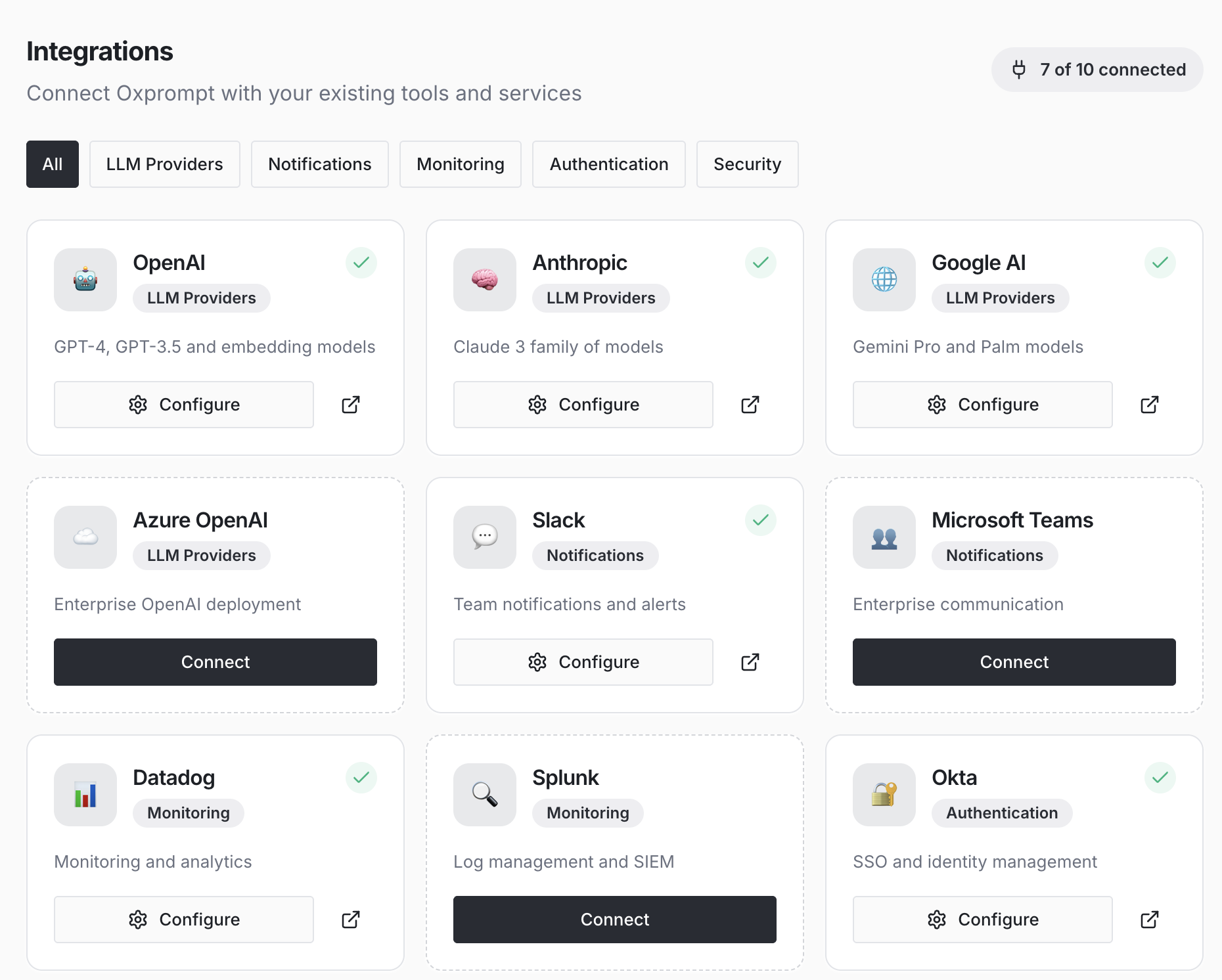
Task: Switch to the Security filter tab
Action: (747, 164)
